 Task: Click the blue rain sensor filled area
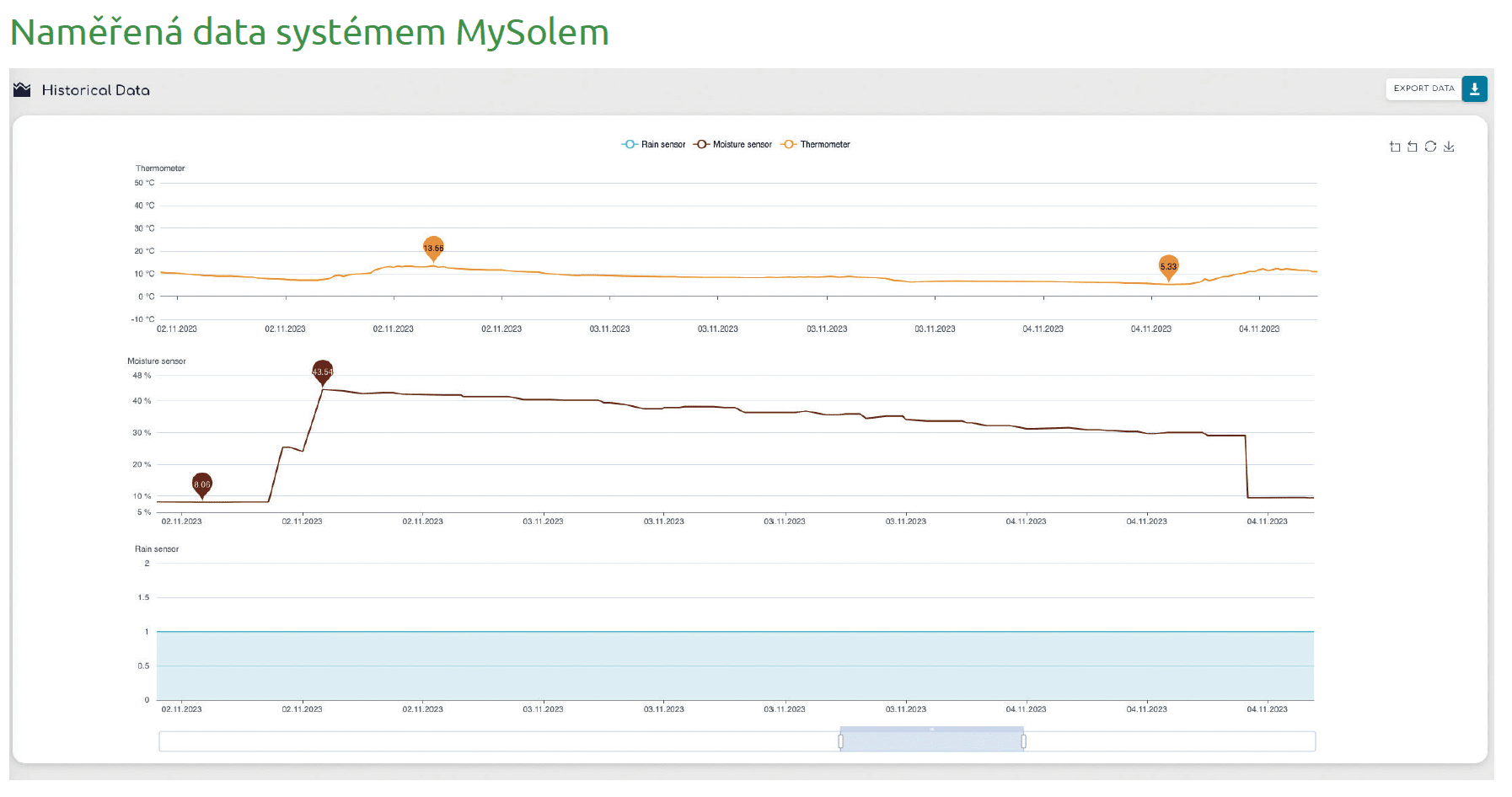click(733, 666)
